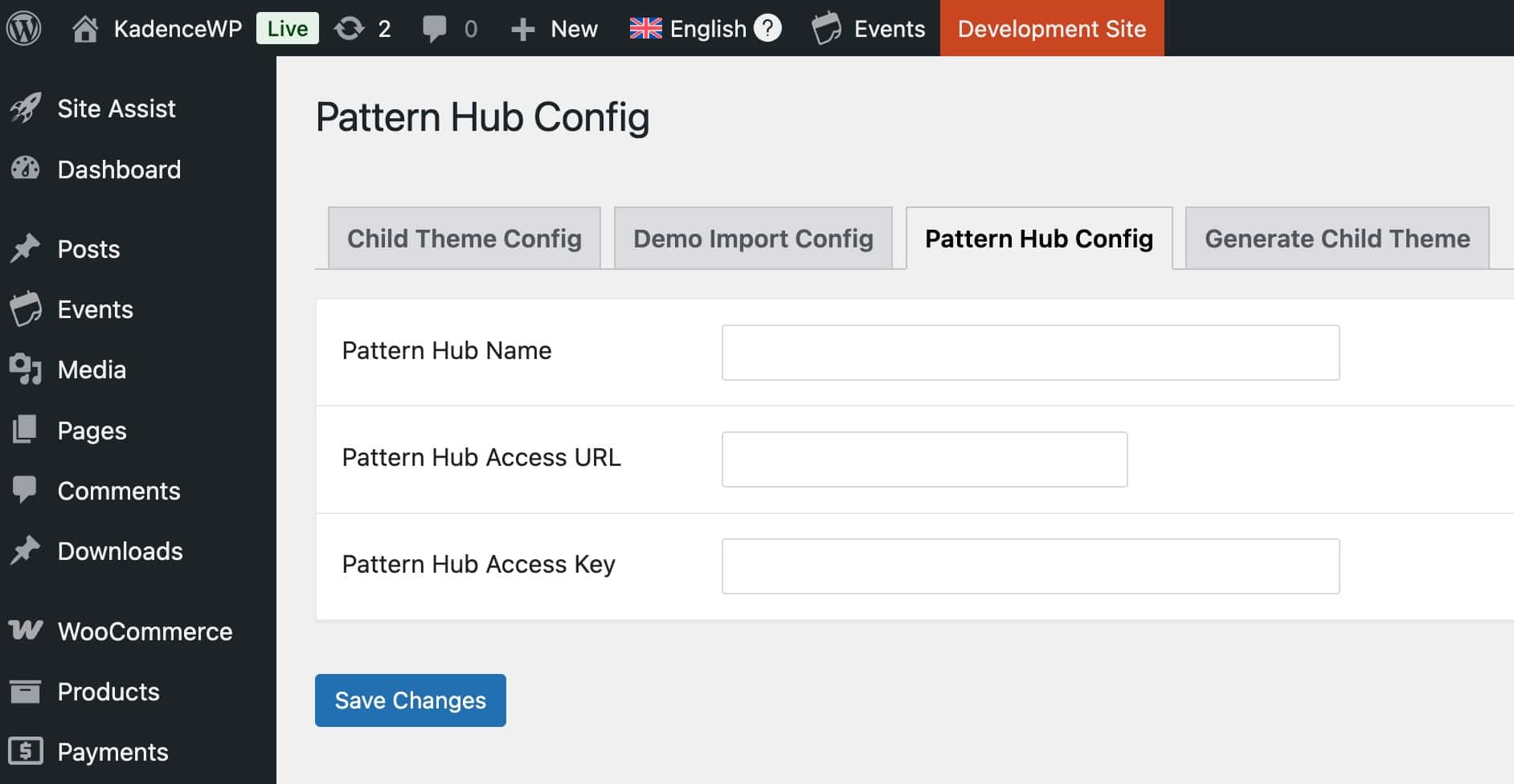Open the Demo Import Config tab

[x=752, y=238]
